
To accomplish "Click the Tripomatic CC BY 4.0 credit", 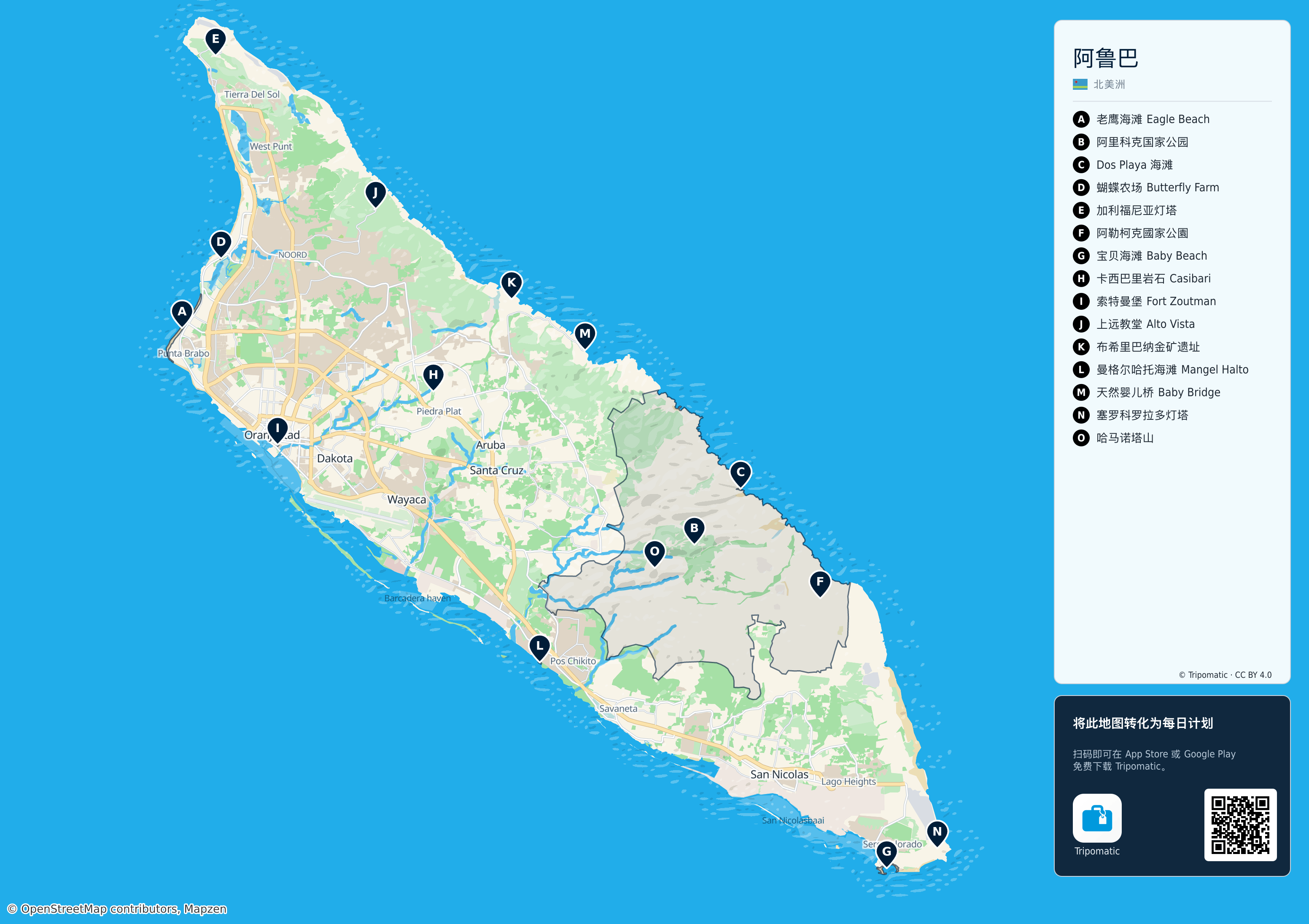I will pos(1225,675).
